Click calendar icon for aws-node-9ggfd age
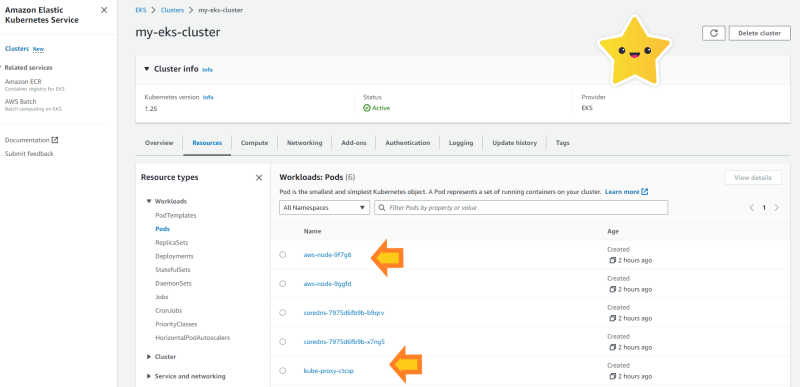 [x=612, y=289]
